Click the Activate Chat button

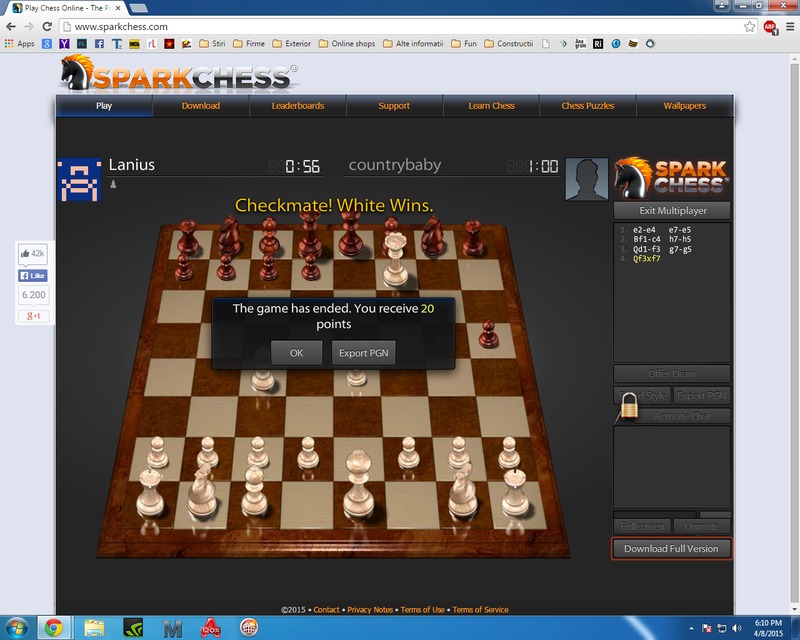[683, 416]
